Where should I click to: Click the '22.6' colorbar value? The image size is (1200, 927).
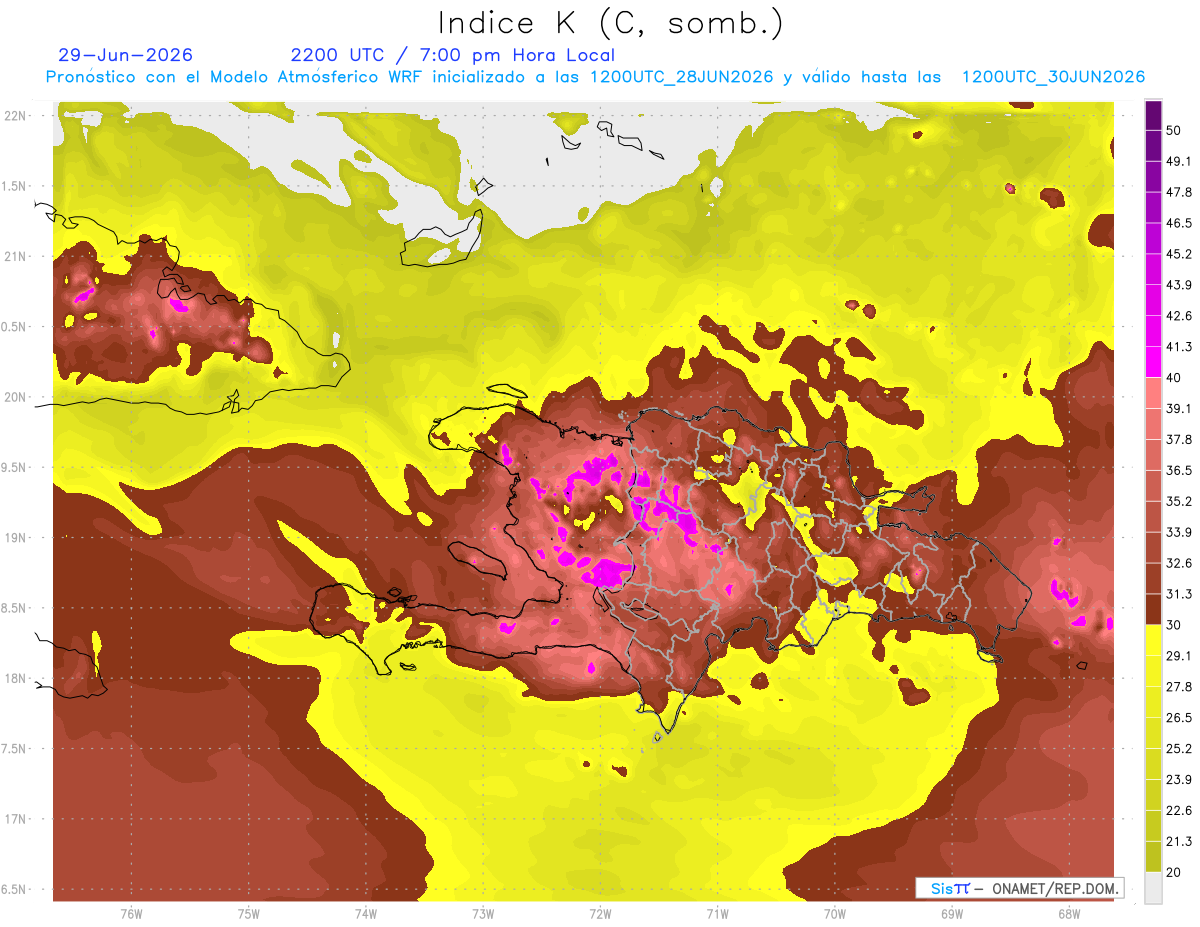(1179, 810)
